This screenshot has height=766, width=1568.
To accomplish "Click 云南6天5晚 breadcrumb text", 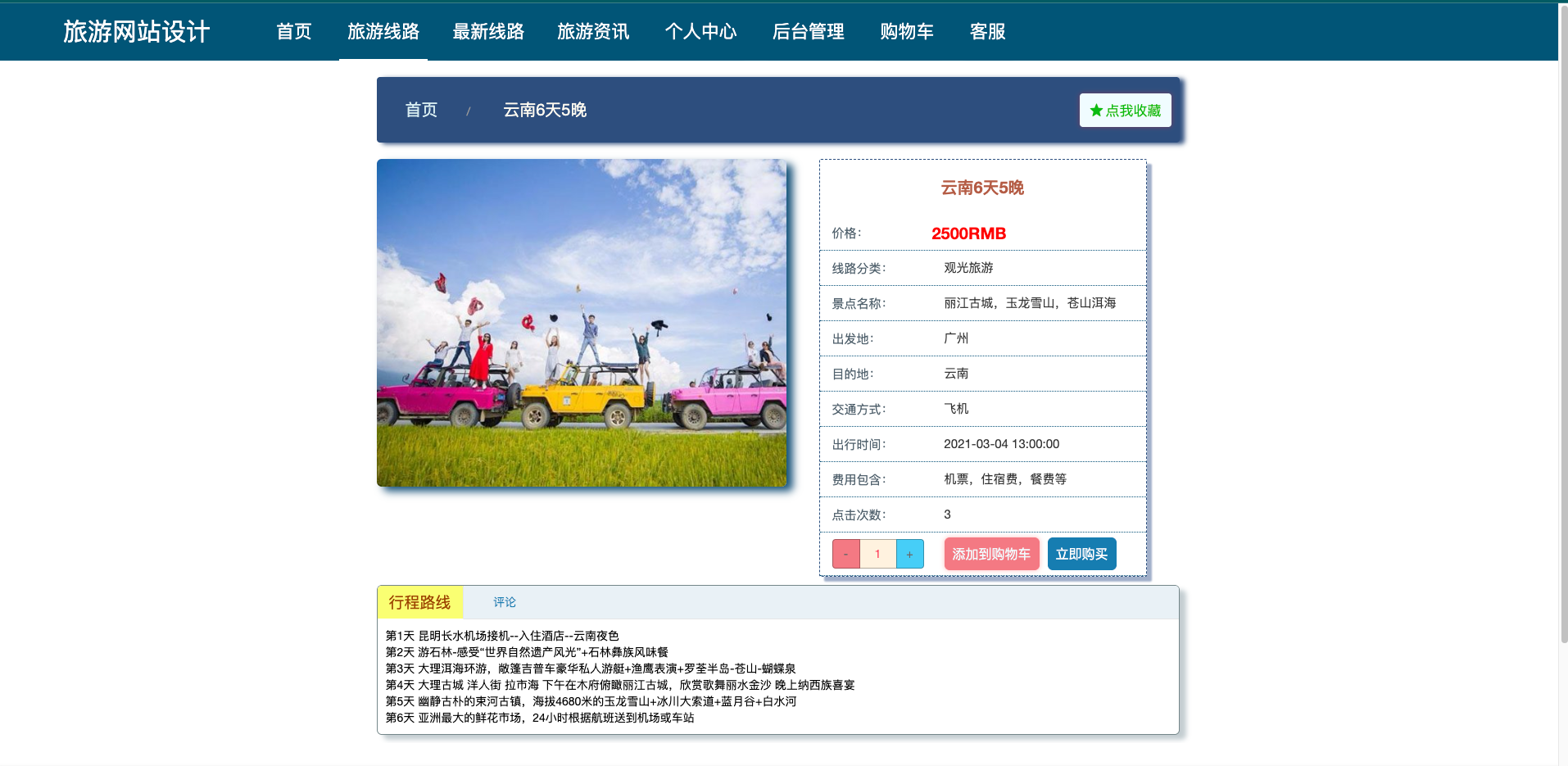I will [x=545, y=110].
